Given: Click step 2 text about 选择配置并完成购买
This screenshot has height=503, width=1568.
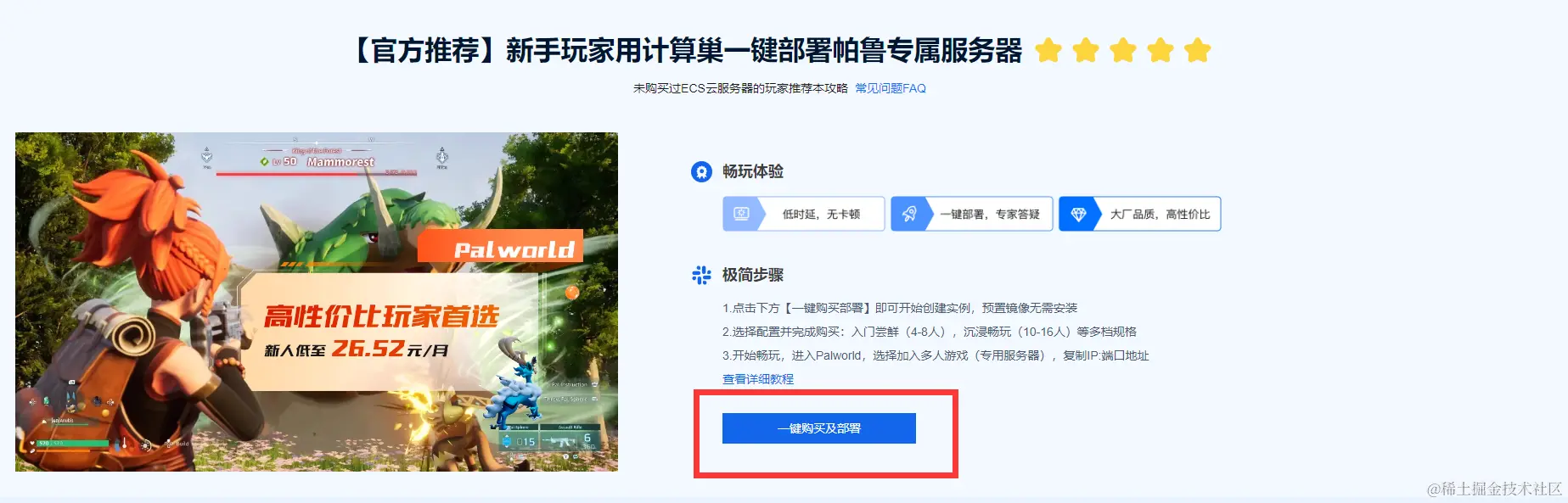Looking at the screenshot, I should pyautogui.click(x=930, y=332).
